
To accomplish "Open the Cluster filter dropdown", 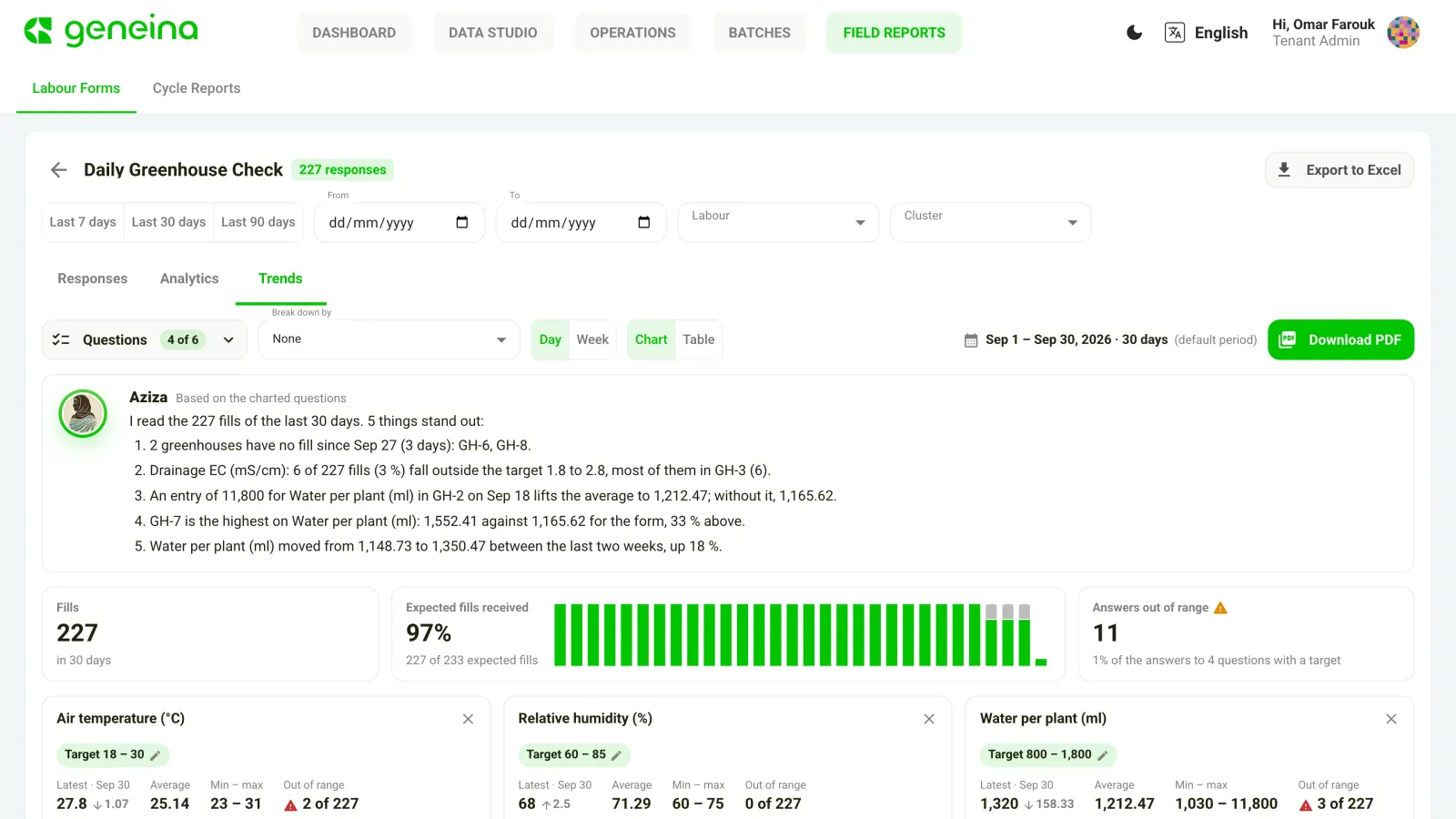I will (990, 222).
